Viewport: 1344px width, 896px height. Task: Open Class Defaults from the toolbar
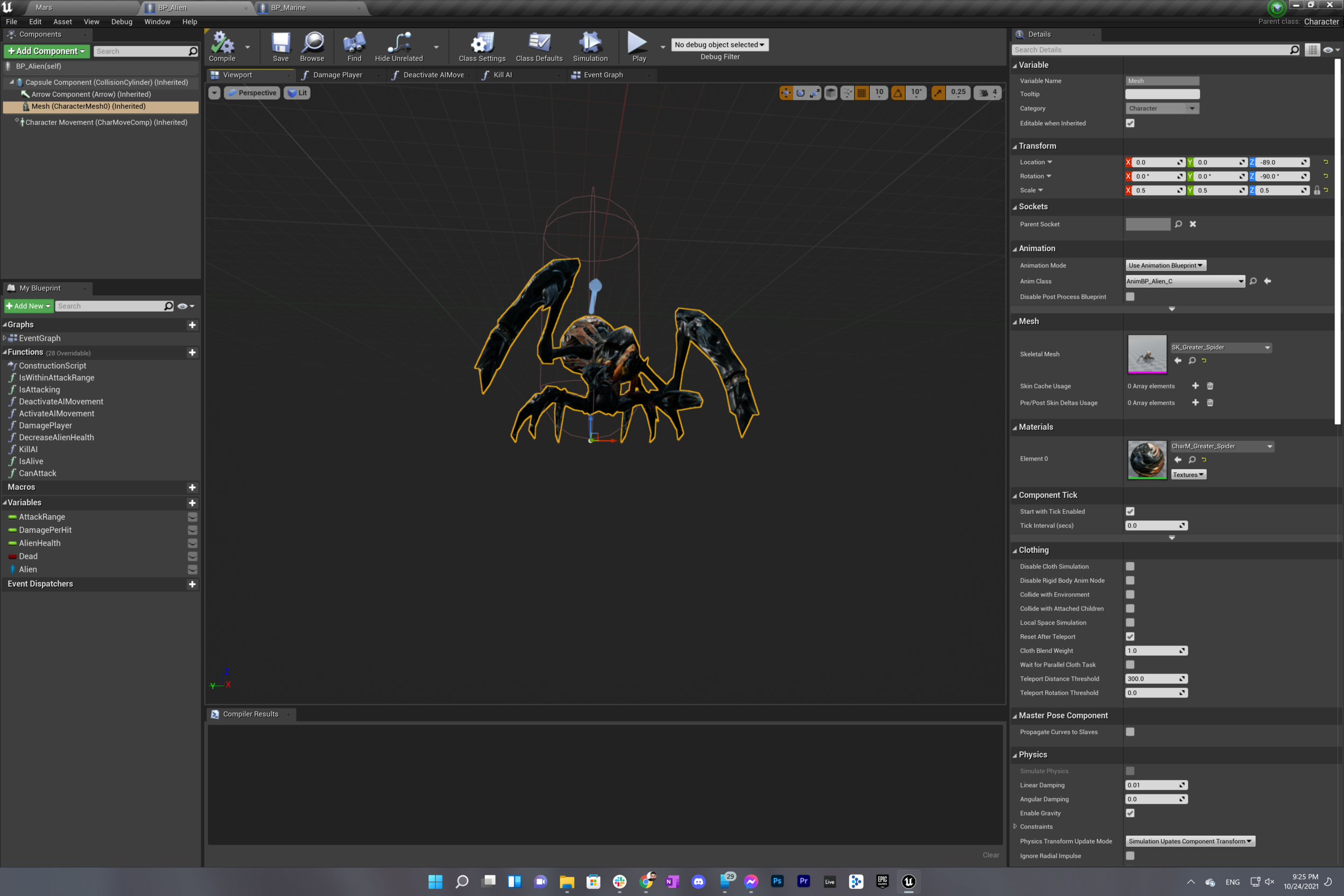[539, 47]
